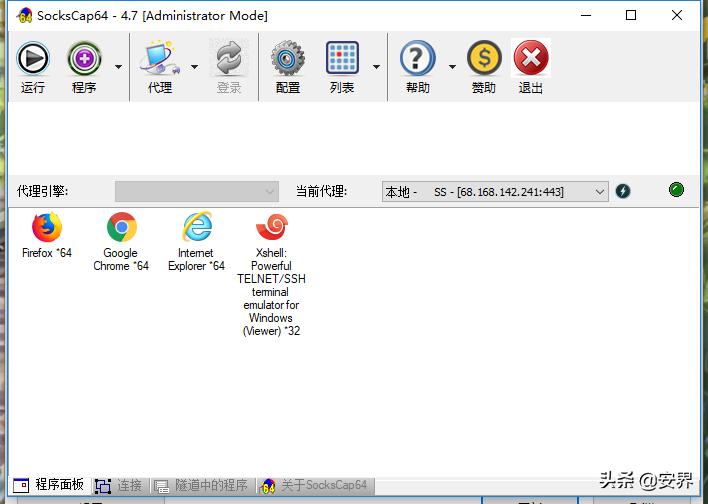Switch to the 程序面板 tab
Viewport: 708px width, 504px height.
point(48,485)
